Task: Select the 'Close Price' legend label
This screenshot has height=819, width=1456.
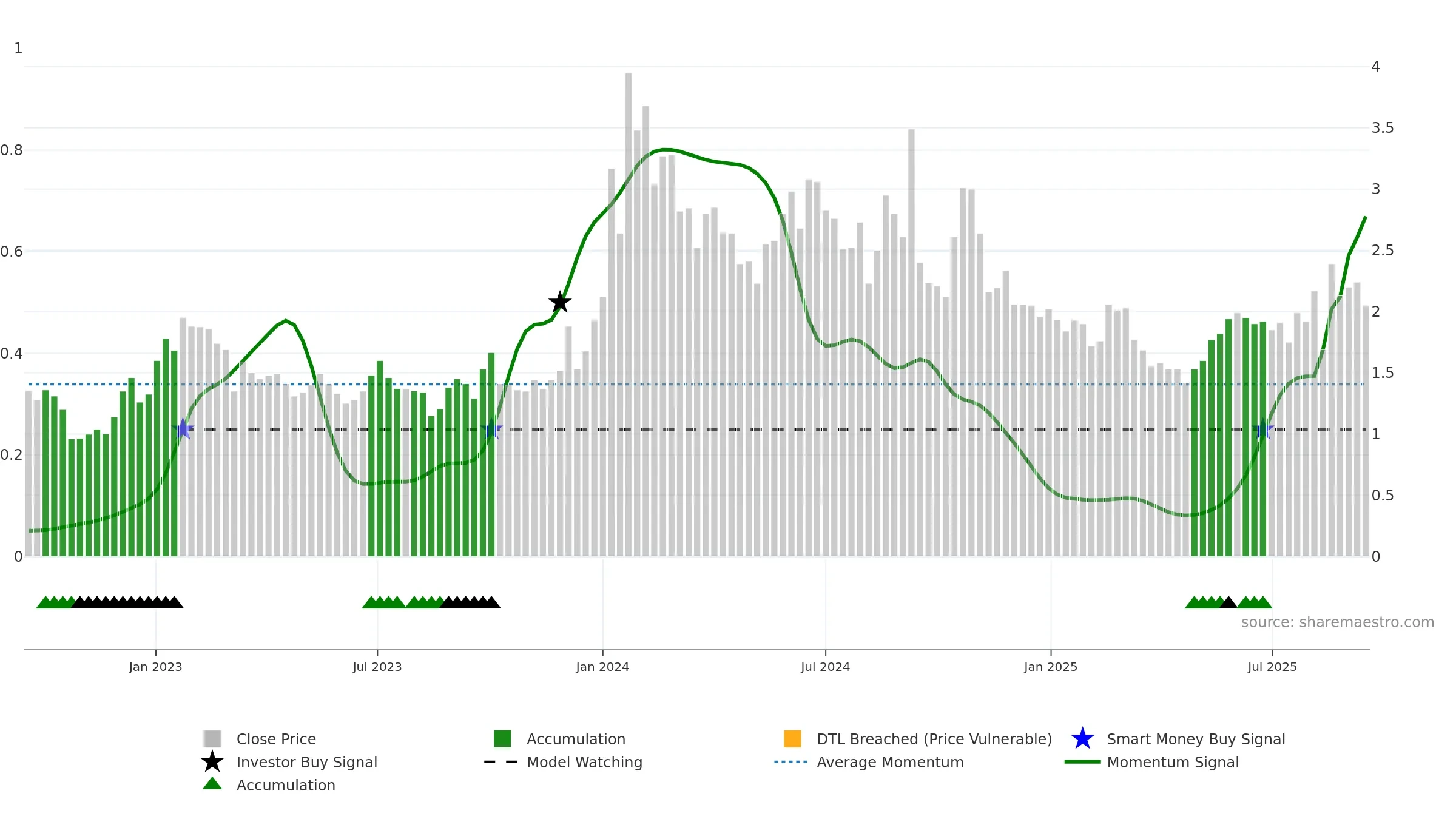Action: coord(276,739)
